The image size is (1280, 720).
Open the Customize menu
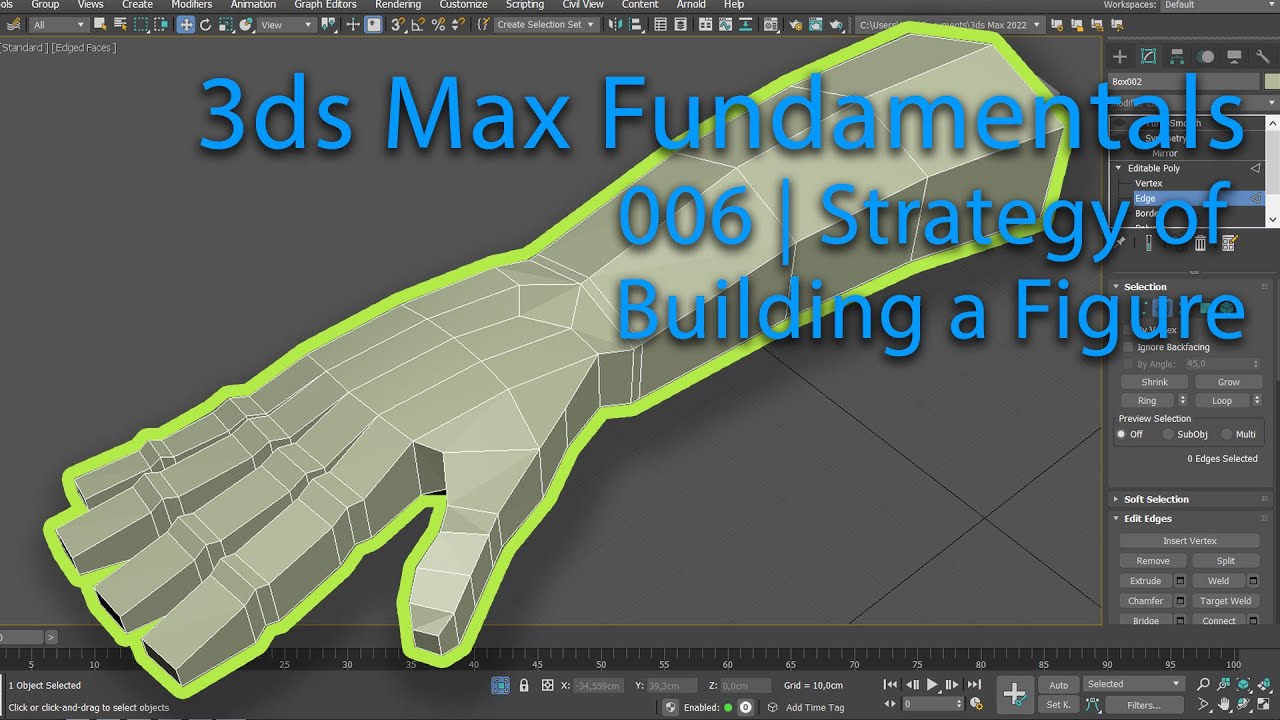[463, 5]
